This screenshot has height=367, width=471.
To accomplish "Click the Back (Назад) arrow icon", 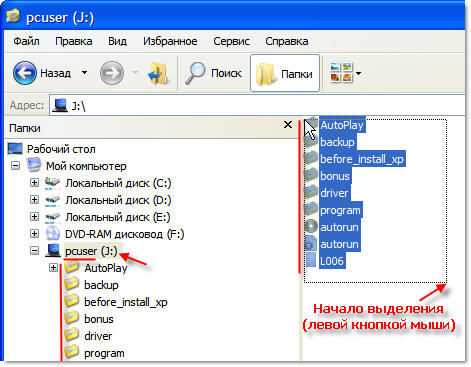I will pos(25,73).
